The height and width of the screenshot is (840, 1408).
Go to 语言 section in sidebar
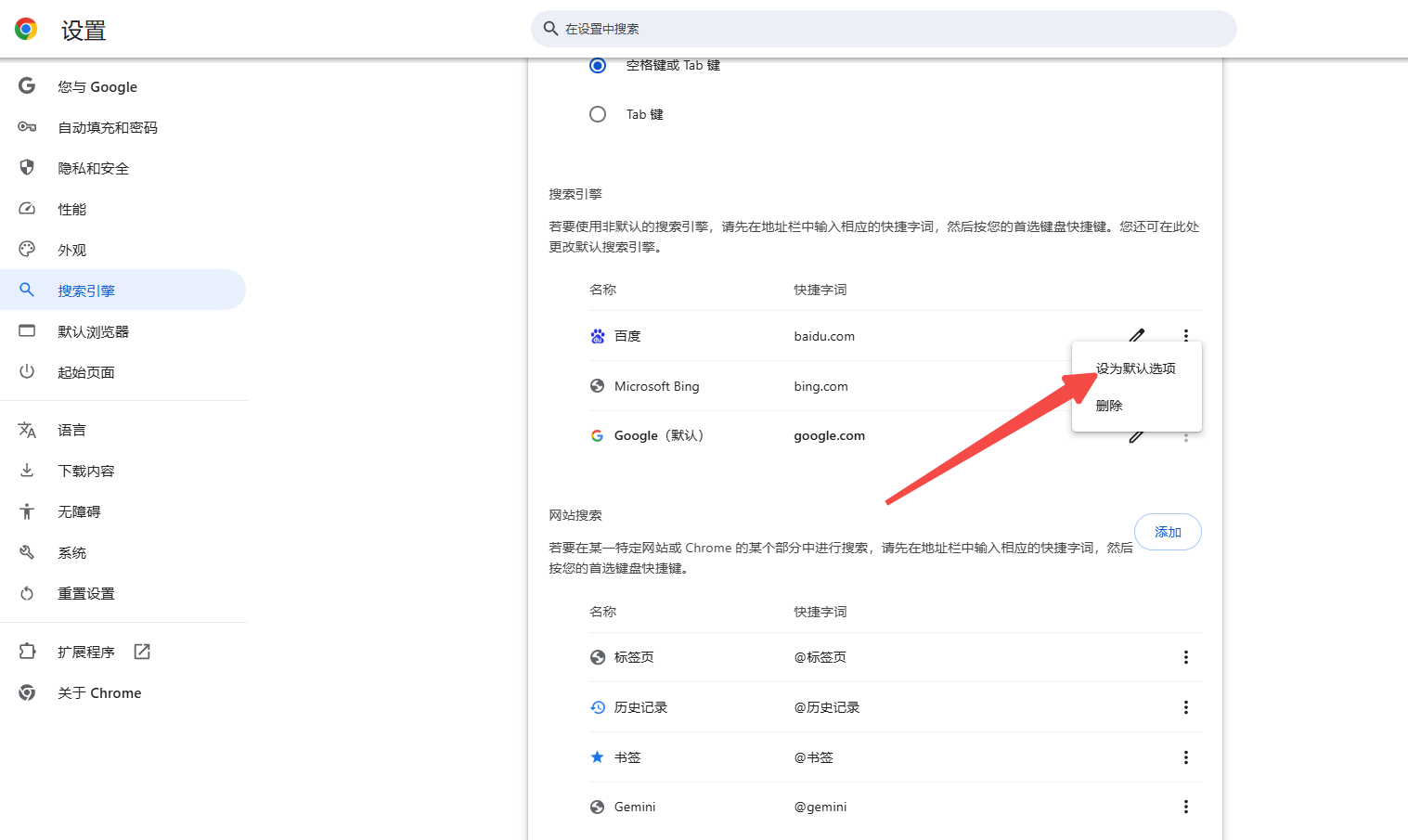tap(123, 430)
